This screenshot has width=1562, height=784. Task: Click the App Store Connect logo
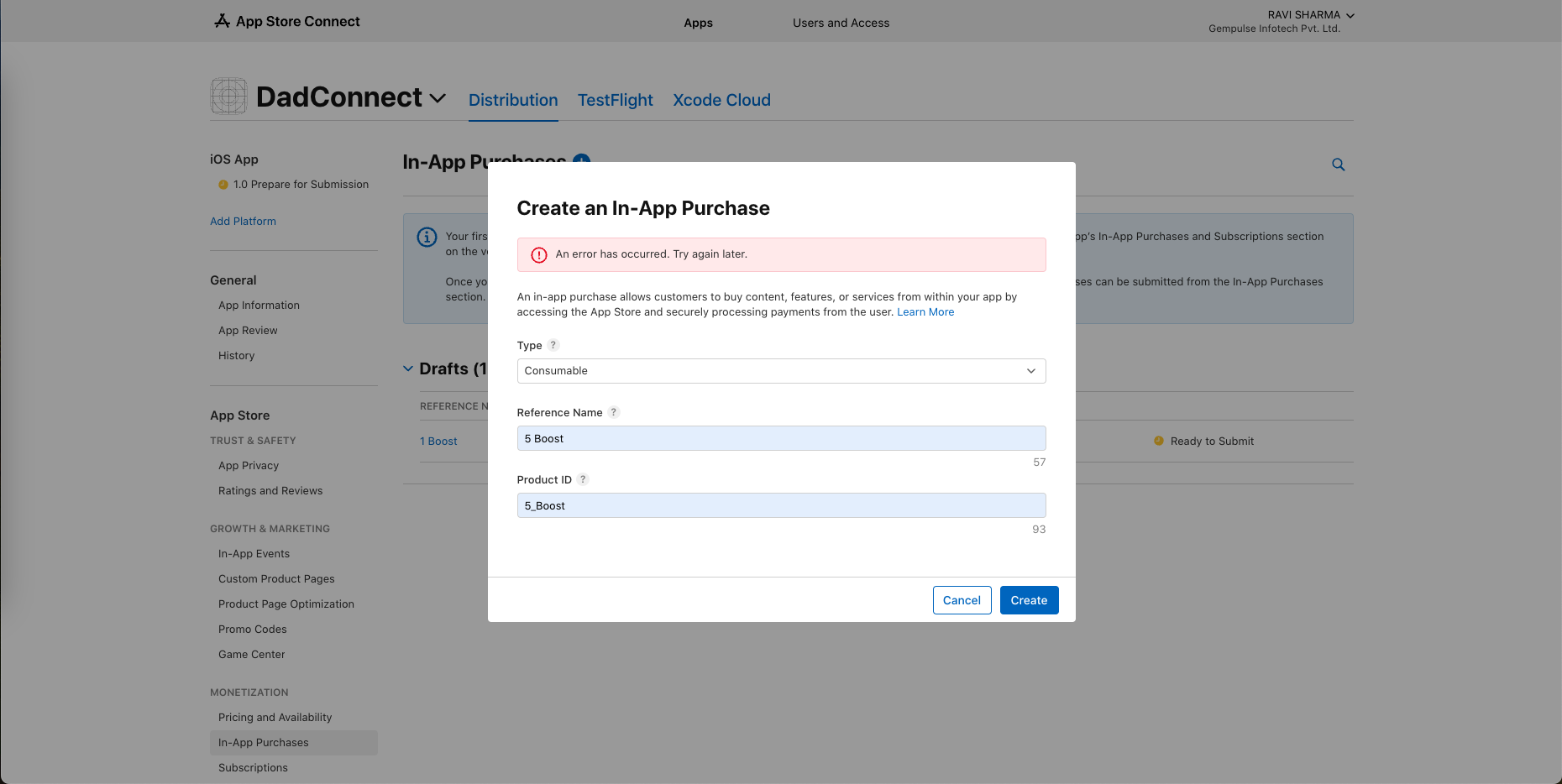(287, 21)
